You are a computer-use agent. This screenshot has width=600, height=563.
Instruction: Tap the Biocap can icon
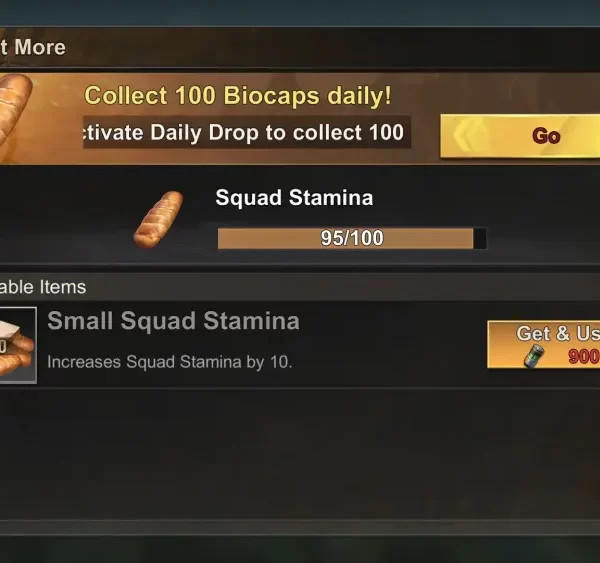534,356
